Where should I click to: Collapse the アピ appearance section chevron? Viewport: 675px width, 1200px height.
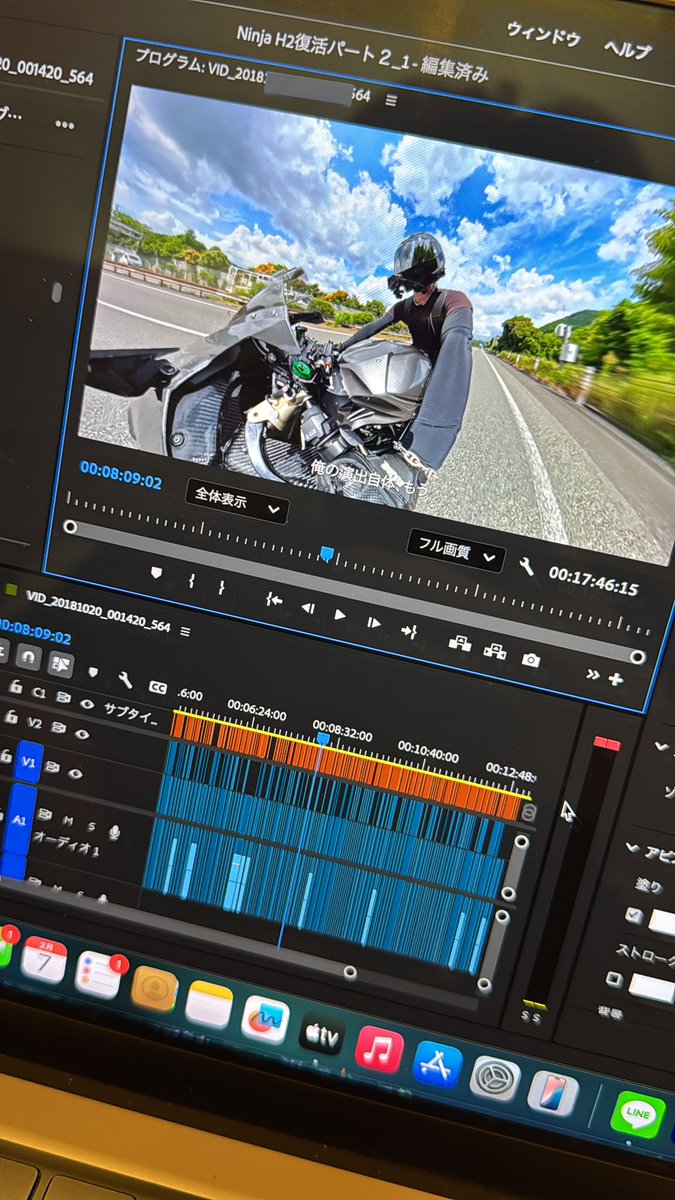pyautogui.click(x=631, y=849)
